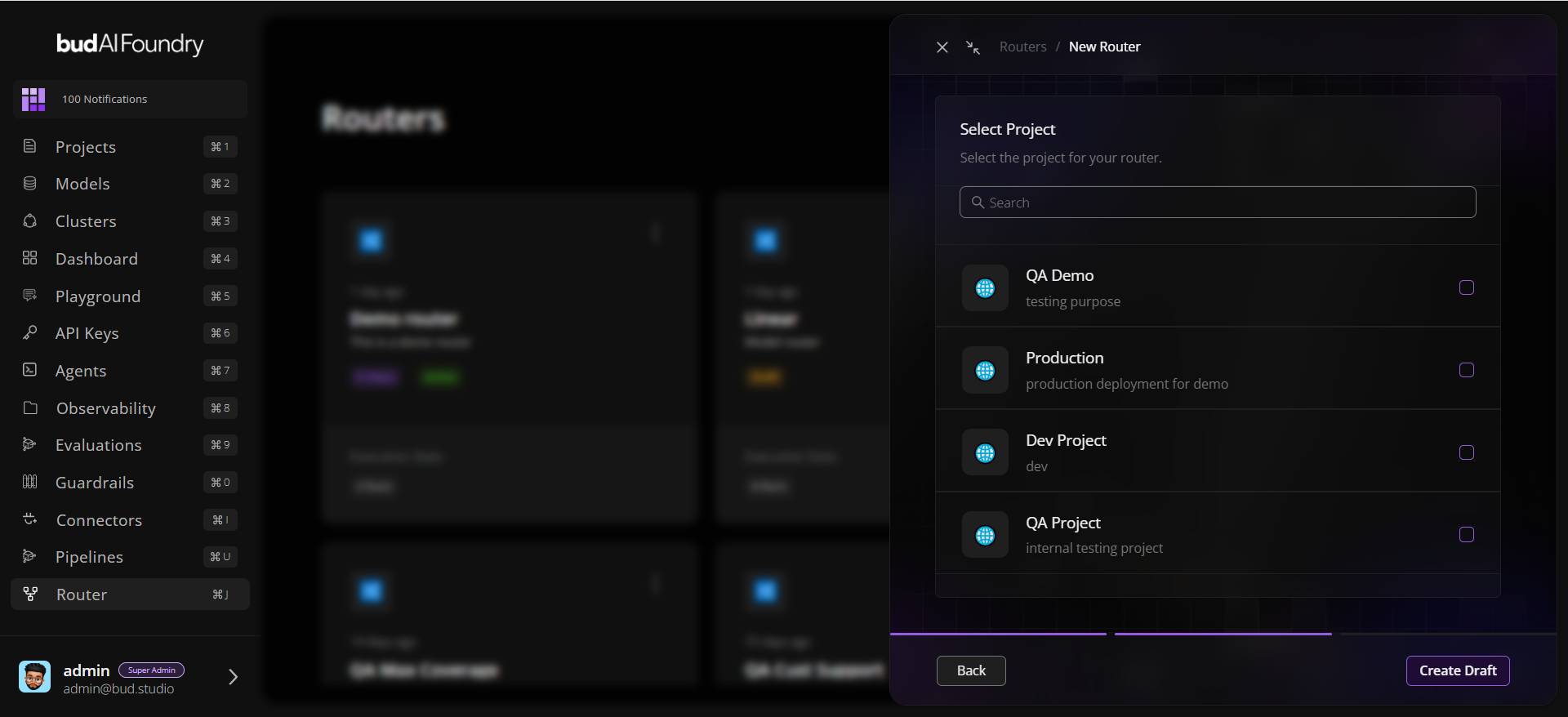Click the Playground sidebar icon
Viewport: 1568px width, 717px height.
(x=30, y=296)
